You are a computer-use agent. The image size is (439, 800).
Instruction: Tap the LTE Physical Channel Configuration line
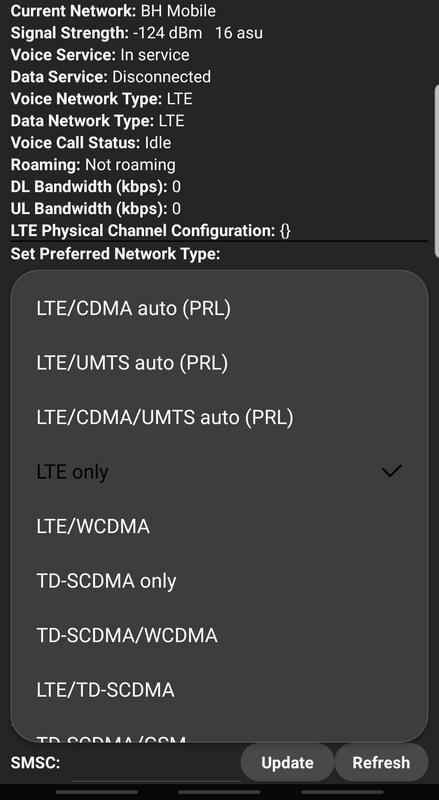(151, 231)
